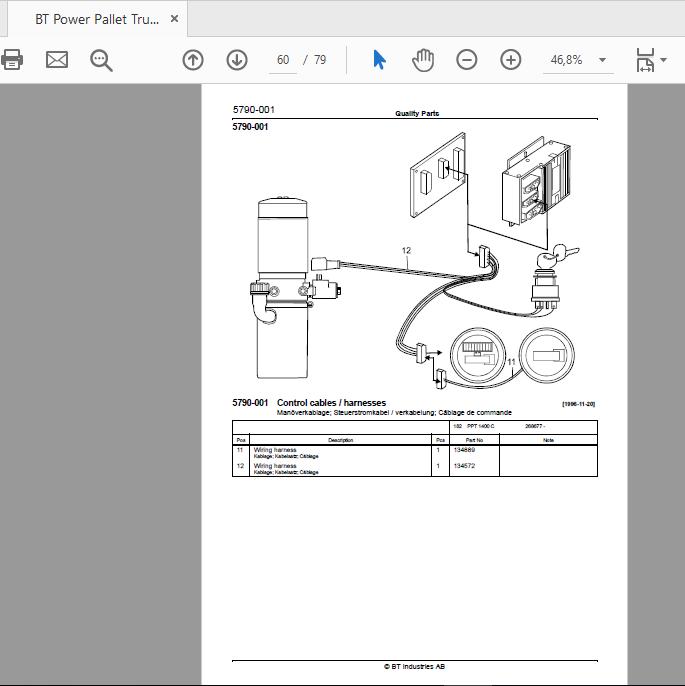Click the 'PPT 1400 C' model text

pos(481,426)
